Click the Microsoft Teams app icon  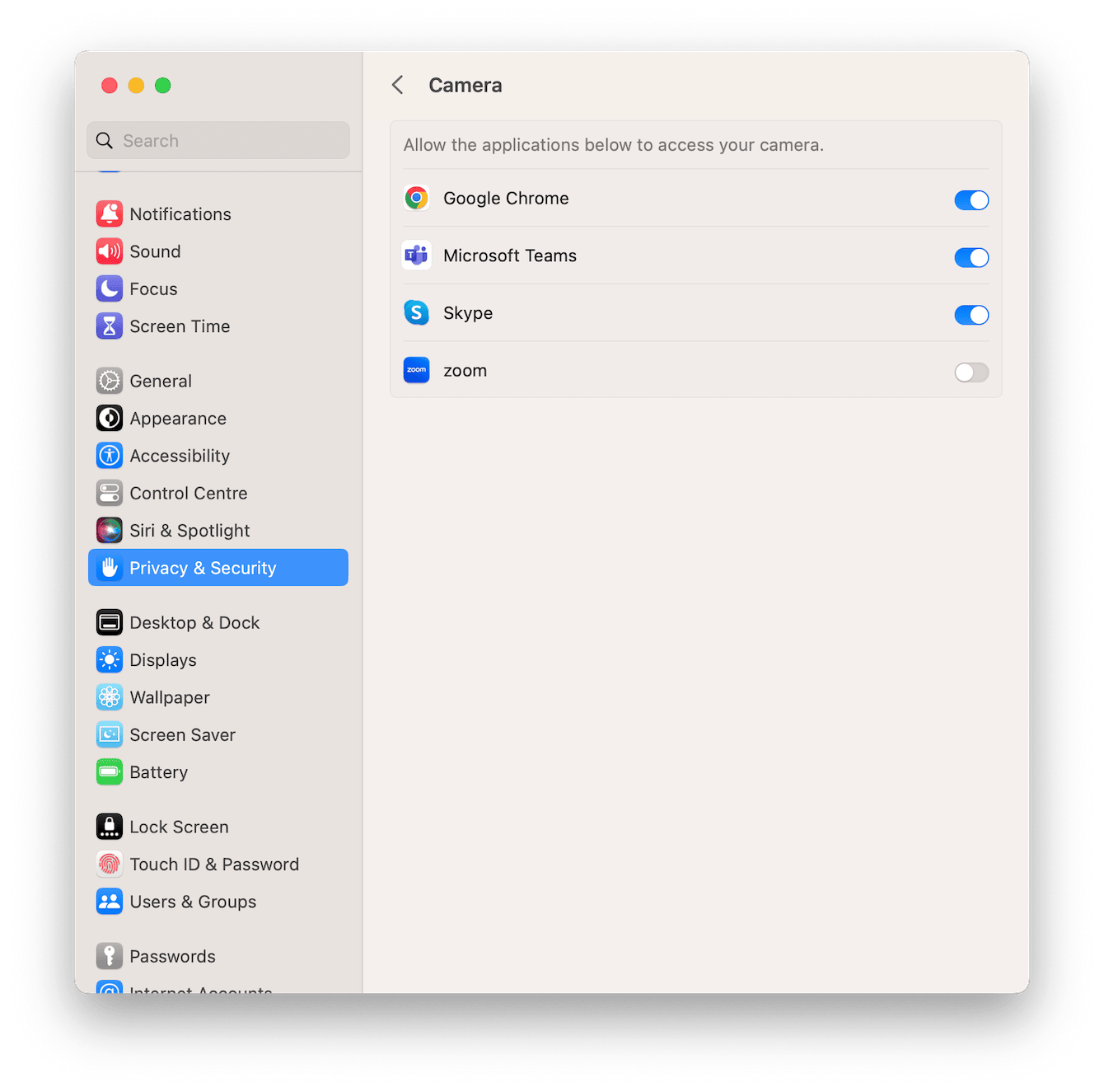pyautogui.click(x=417, y=255)
